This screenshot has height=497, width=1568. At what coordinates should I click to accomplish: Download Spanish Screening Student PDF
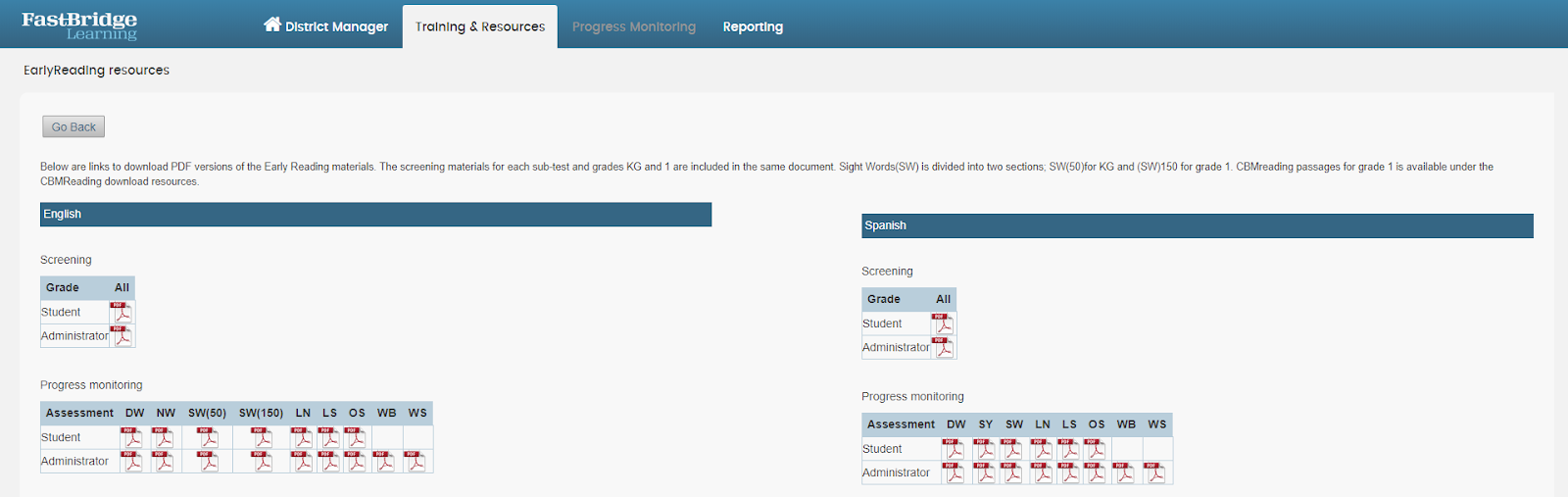tap(943, 323)
